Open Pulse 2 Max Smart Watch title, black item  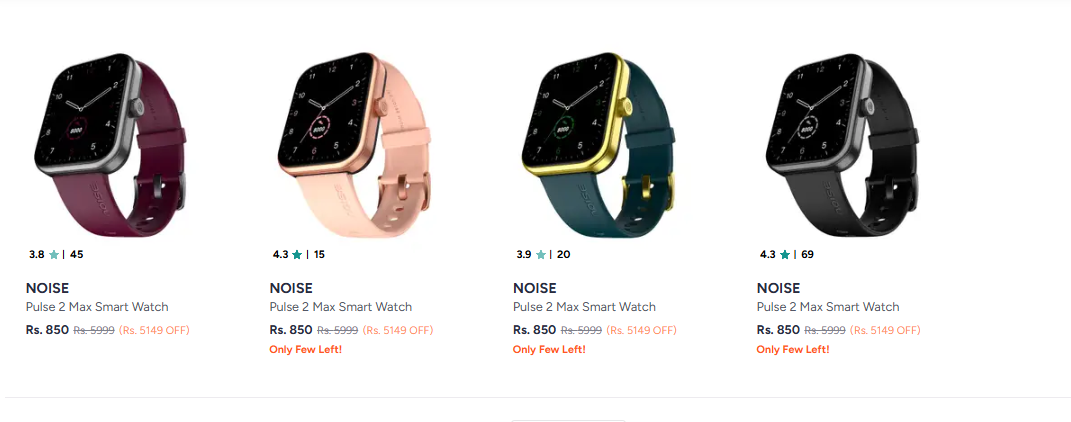tap(828, 307)
